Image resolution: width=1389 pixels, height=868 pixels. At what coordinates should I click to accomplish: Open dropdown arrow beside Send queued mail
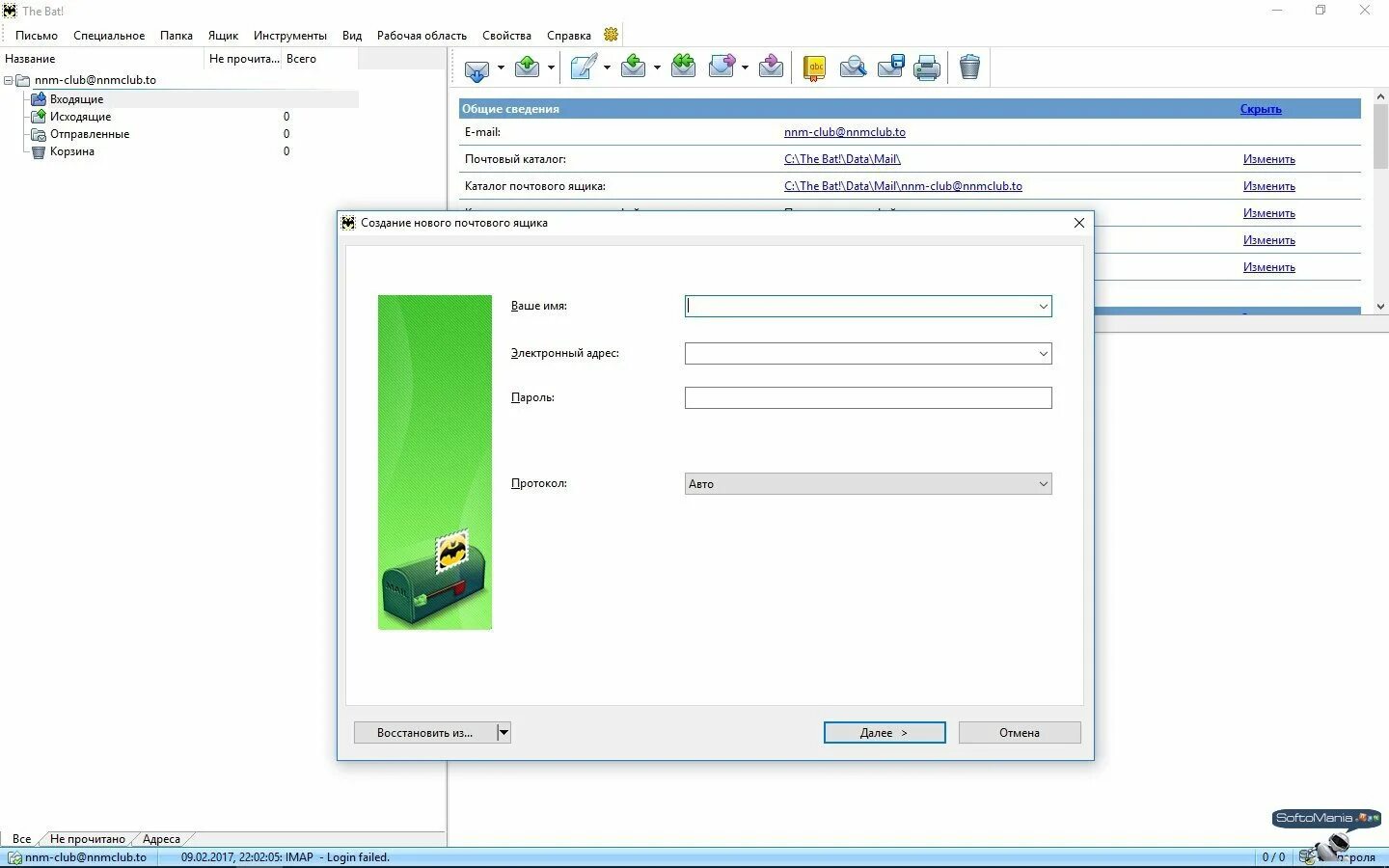point(551,68)
